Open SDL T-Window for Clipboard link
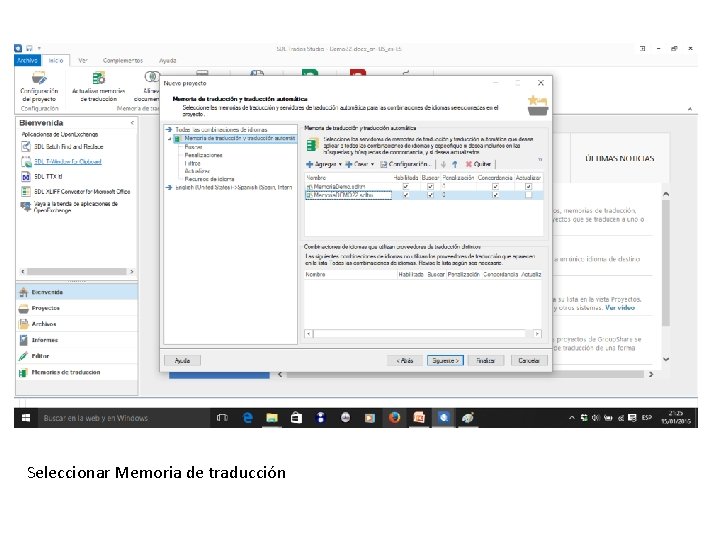 68,162
